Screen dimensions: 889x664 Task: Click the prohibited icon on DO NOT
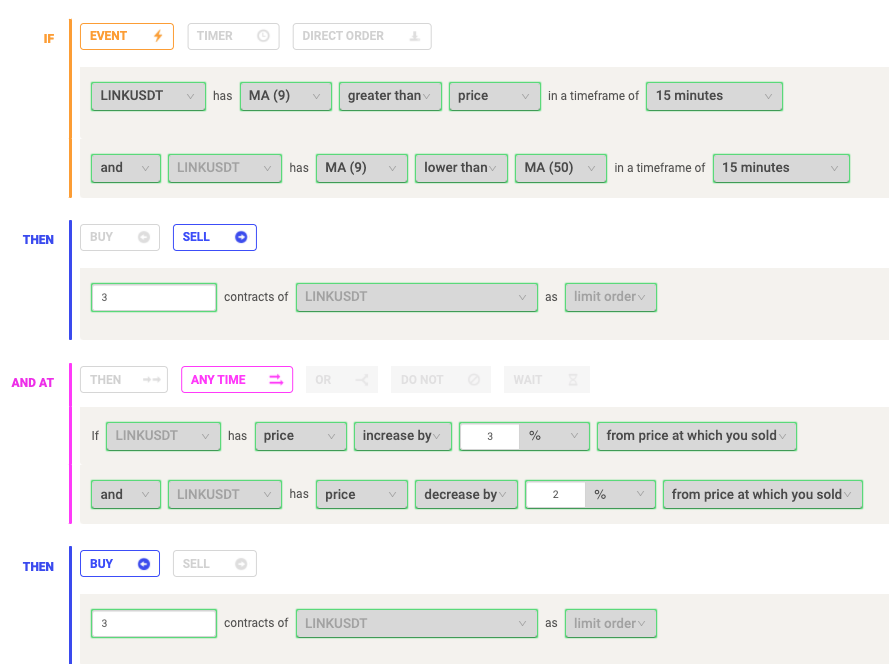point(474,379)
